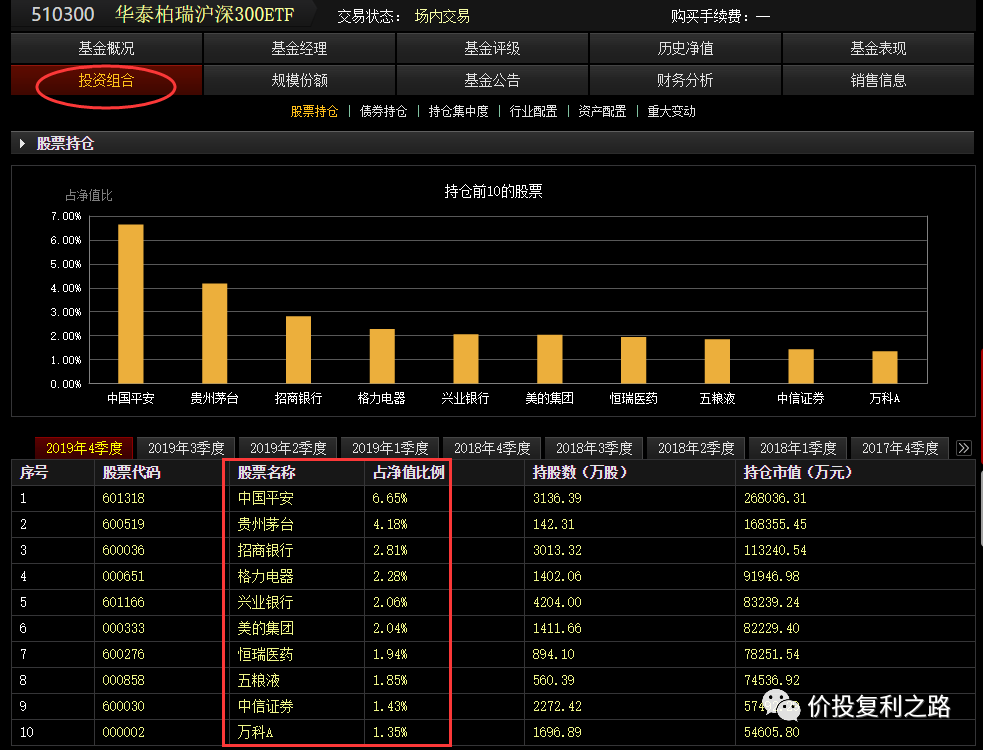Image resolution: width=983 pixels, height=750 pixels.
Task: Select the 2019年1季度 quarter tab
Action: pos(390,448)
